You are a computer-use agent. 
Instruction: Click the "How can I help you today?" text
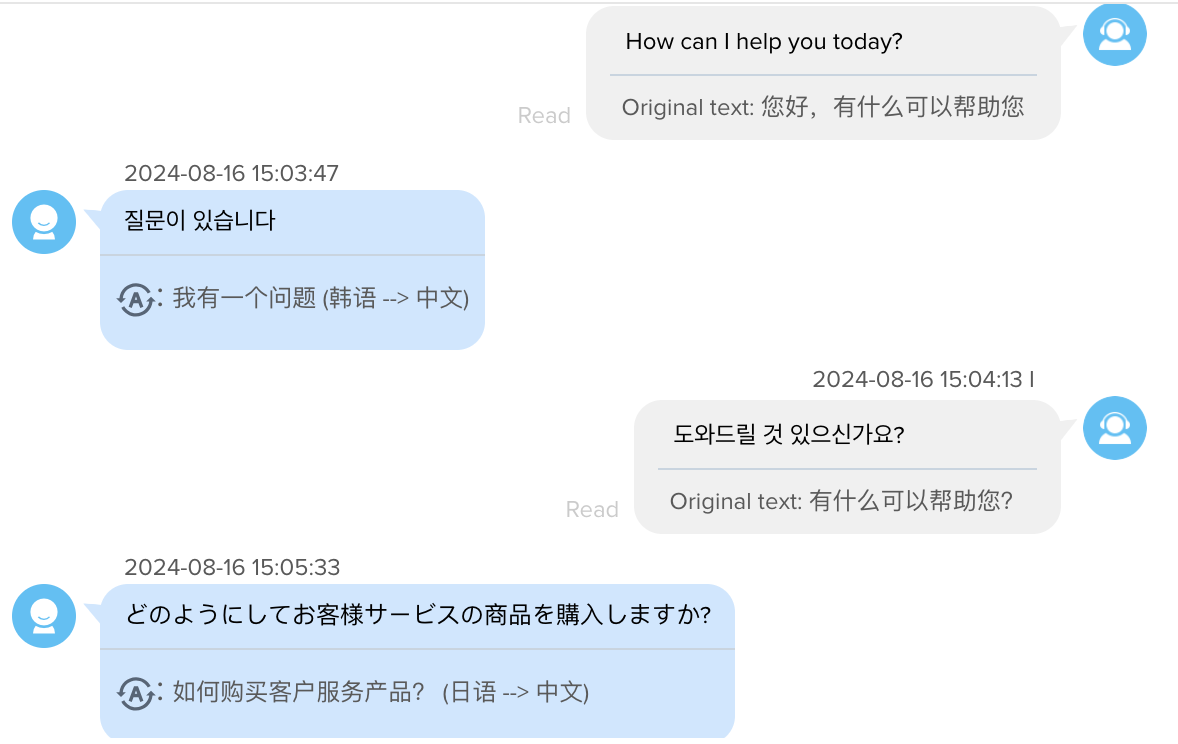point(764,41)
